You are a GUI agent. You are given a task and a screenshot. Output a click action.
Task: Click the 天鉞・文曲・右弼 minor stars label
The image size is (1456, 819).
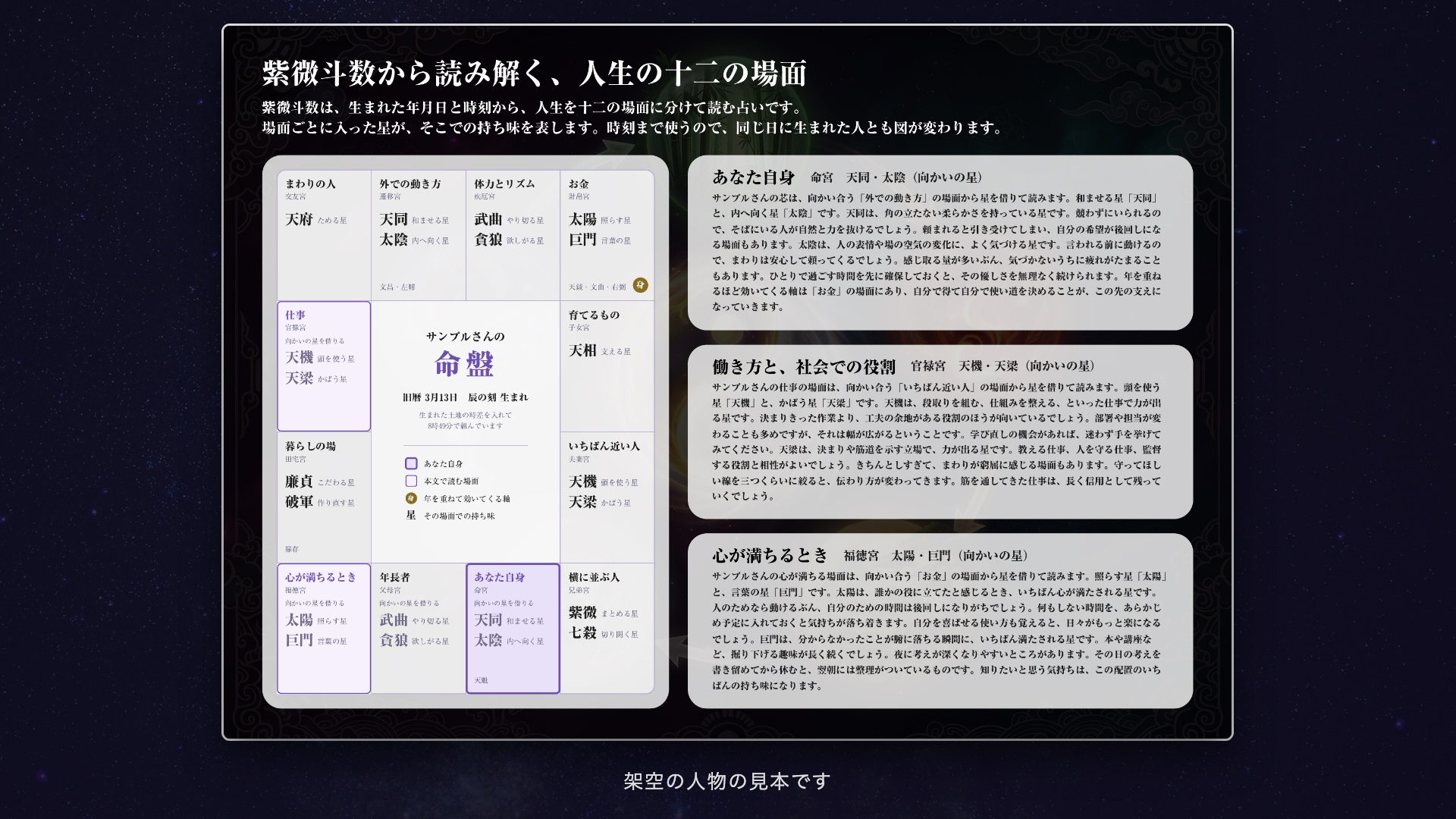point(598,287)
